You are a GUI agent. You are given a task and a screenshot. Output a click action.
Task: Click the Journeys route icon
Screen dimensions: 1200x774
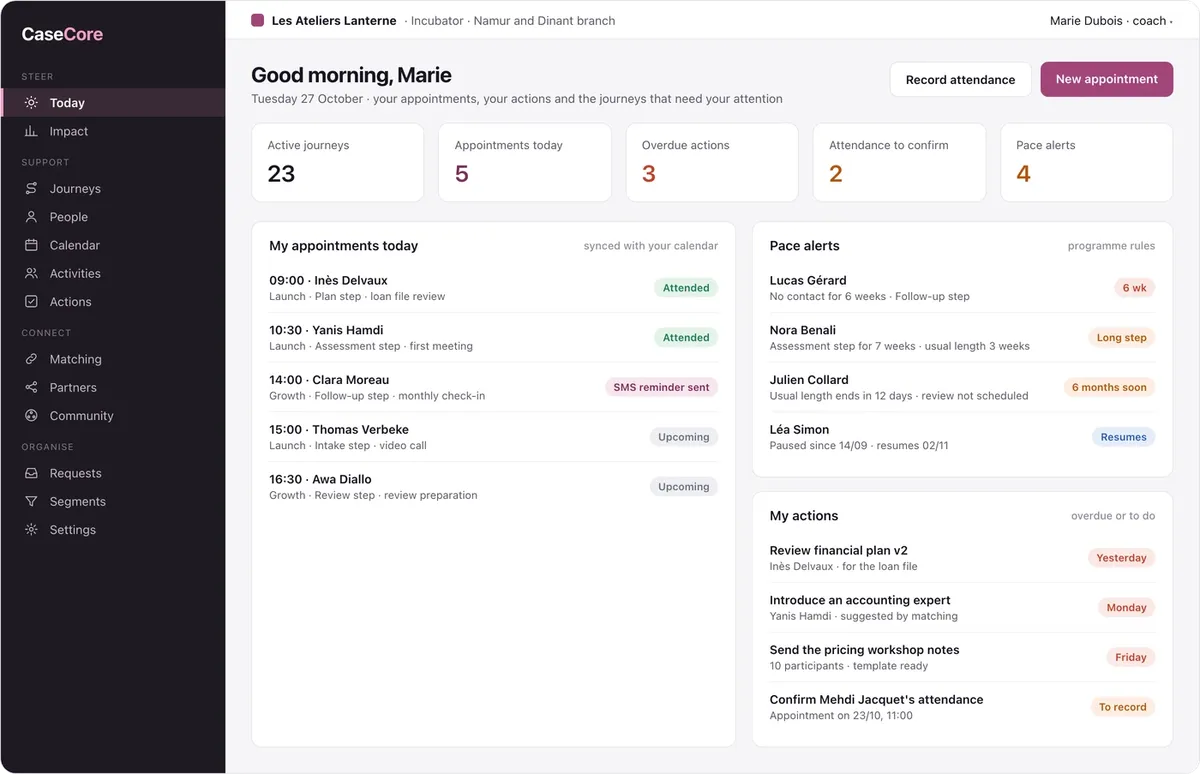(x=31, y=188)
